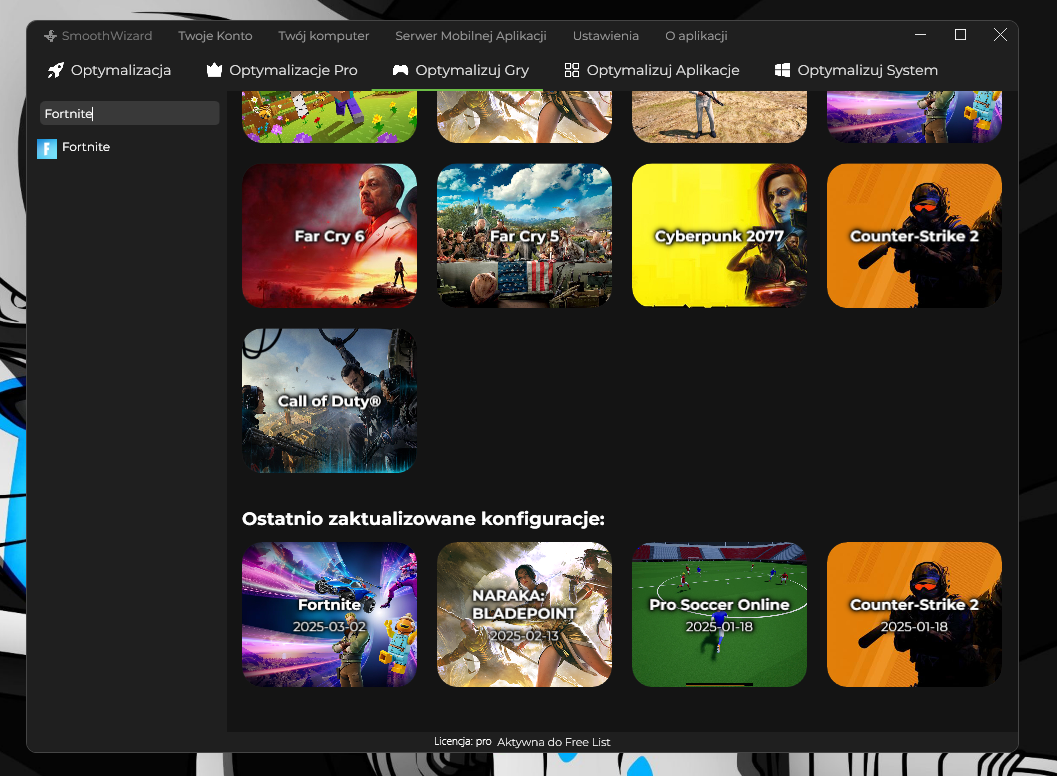1057x776 pixels.
Task: Click the SmoothWizard logo icon
Action: (x=51, y=36)
